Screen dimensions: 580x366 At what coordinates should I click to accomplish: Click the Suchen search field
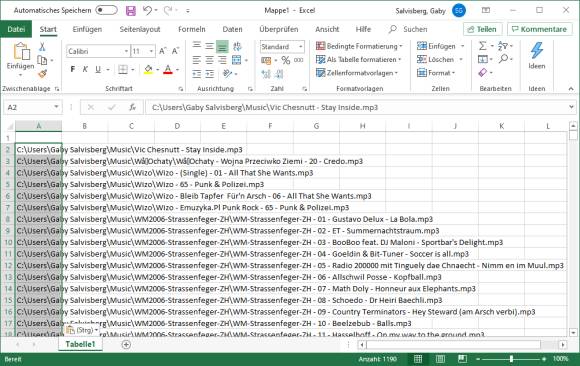pyautogui.click(x=408, y=29)
